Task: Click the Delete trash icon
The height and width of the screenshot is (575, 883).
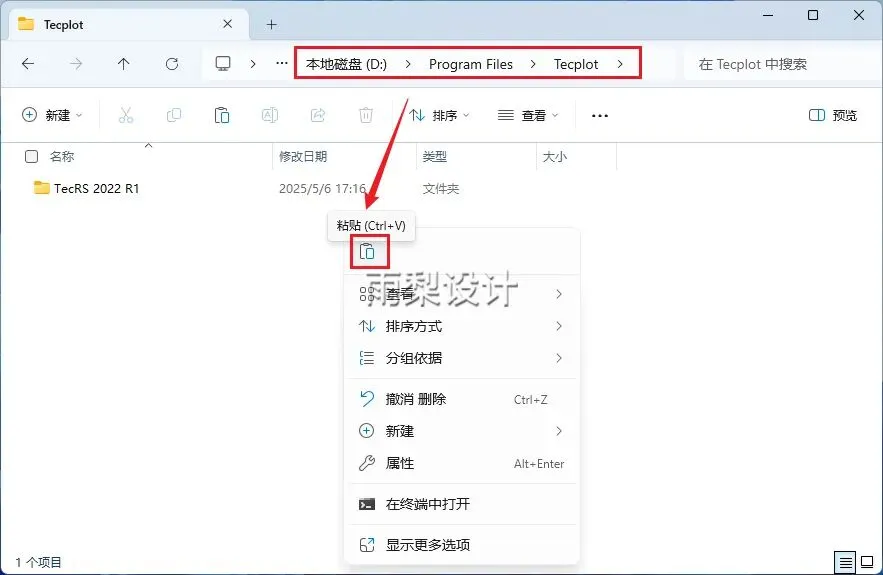Action: point(366,115)
